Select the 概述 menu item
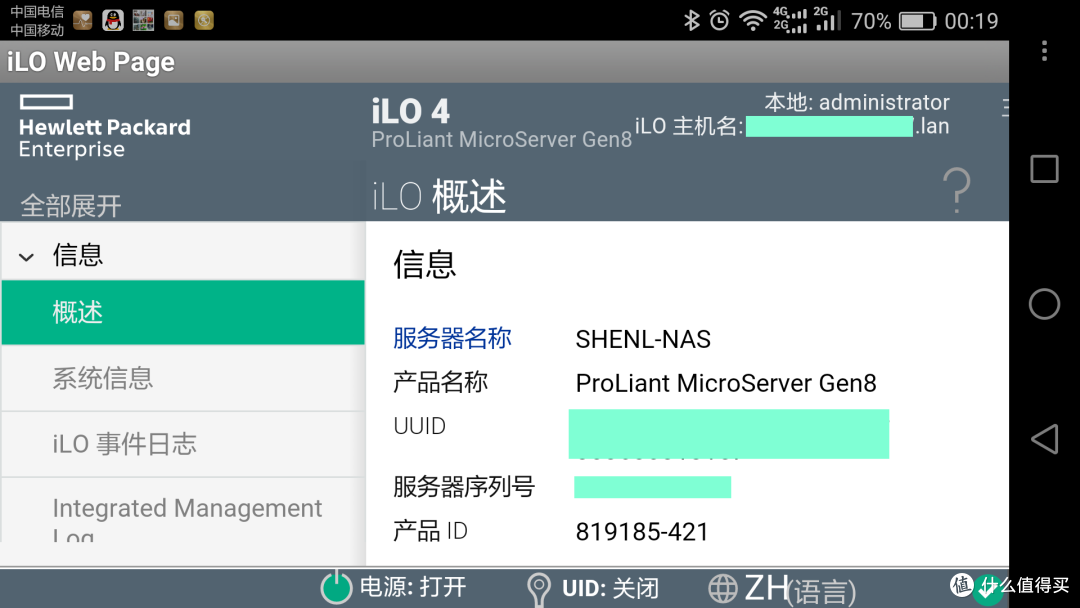 click(x=183, y=312)
